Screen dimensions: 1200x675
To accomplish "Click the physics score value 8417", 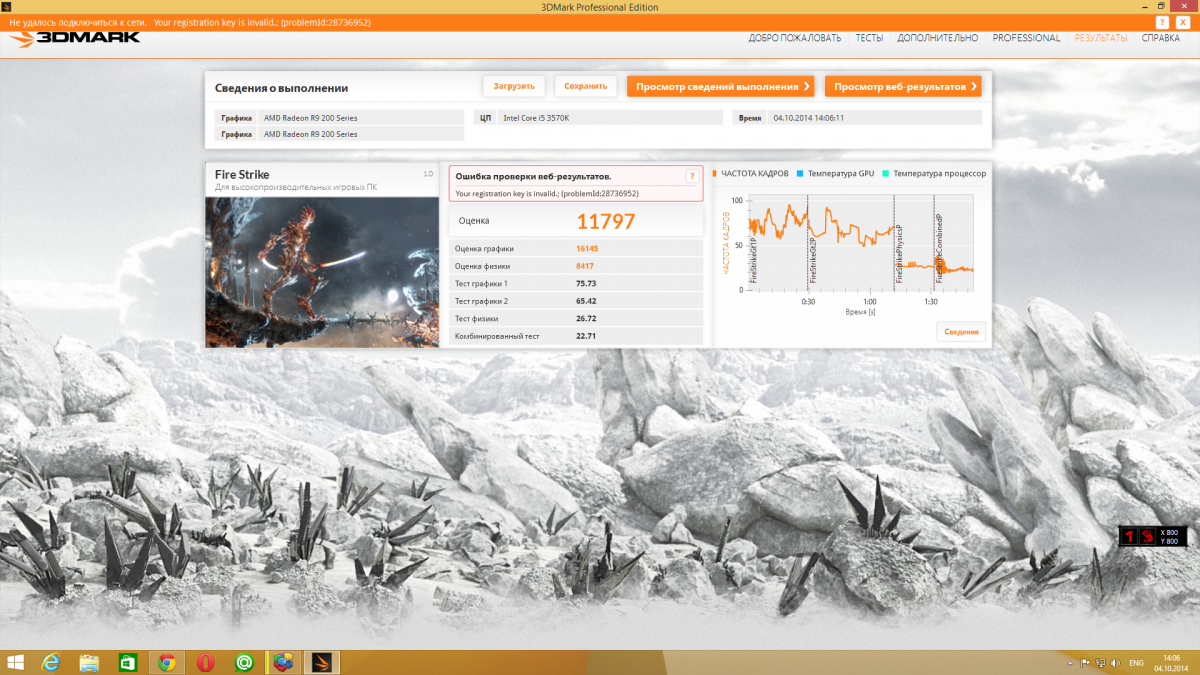I will click(585, 266).
